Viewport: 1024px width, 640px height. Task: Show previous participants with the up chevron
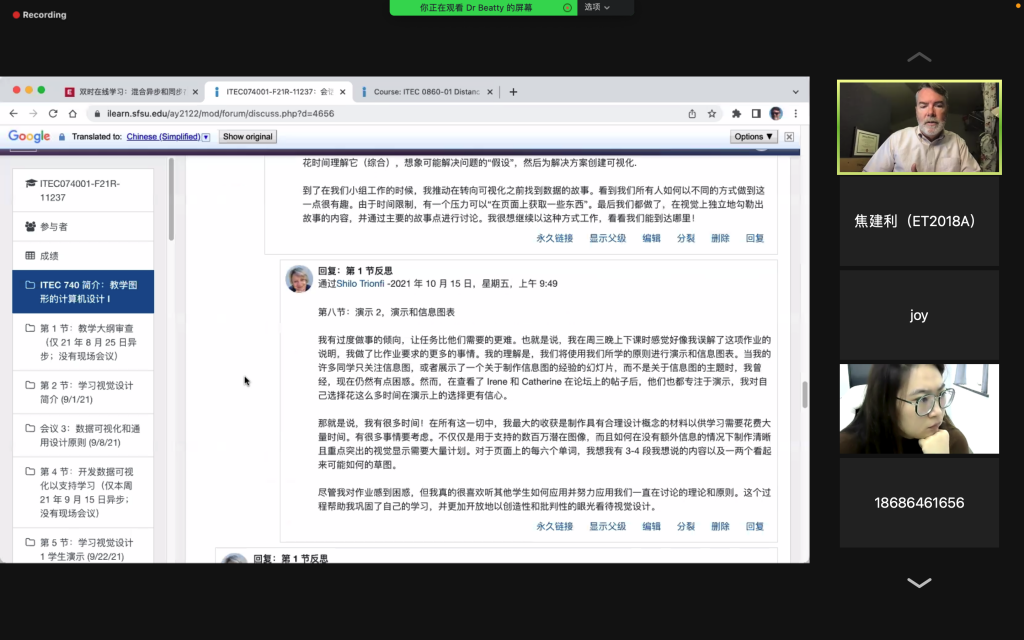[x=919, y=57]
